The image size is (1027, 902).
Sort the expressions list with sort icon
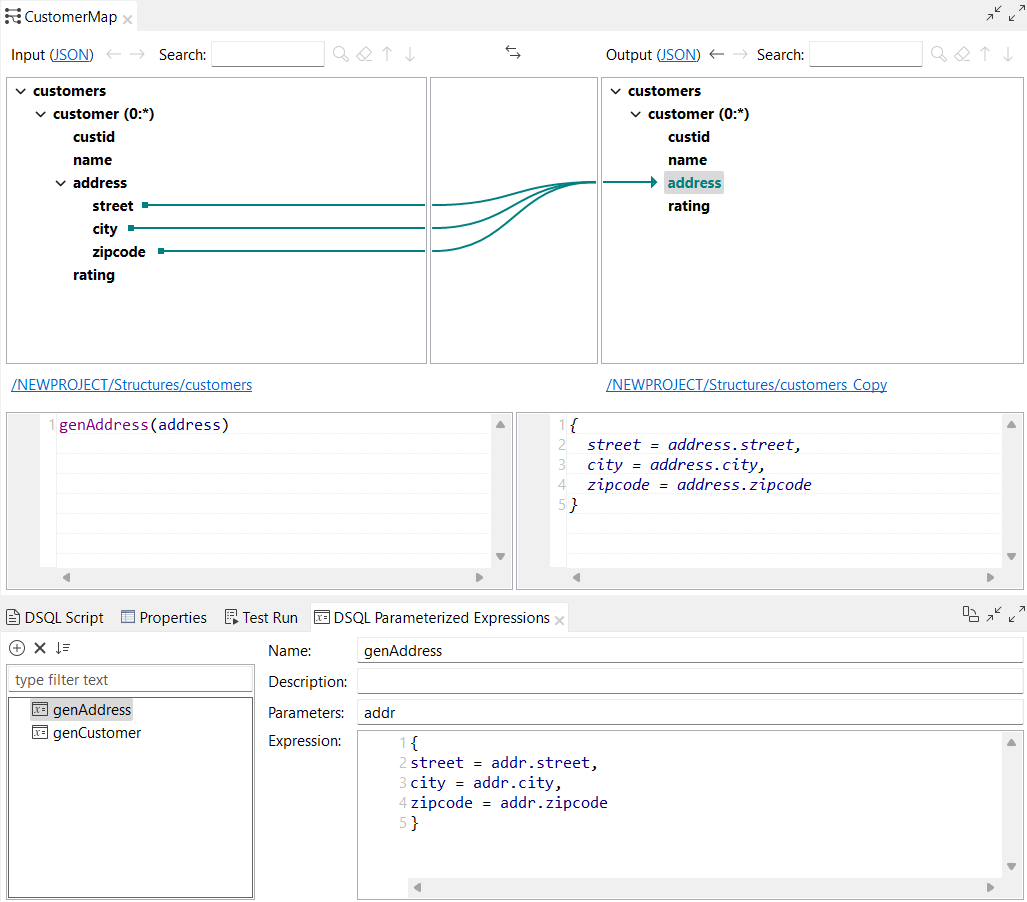point(62,648)
